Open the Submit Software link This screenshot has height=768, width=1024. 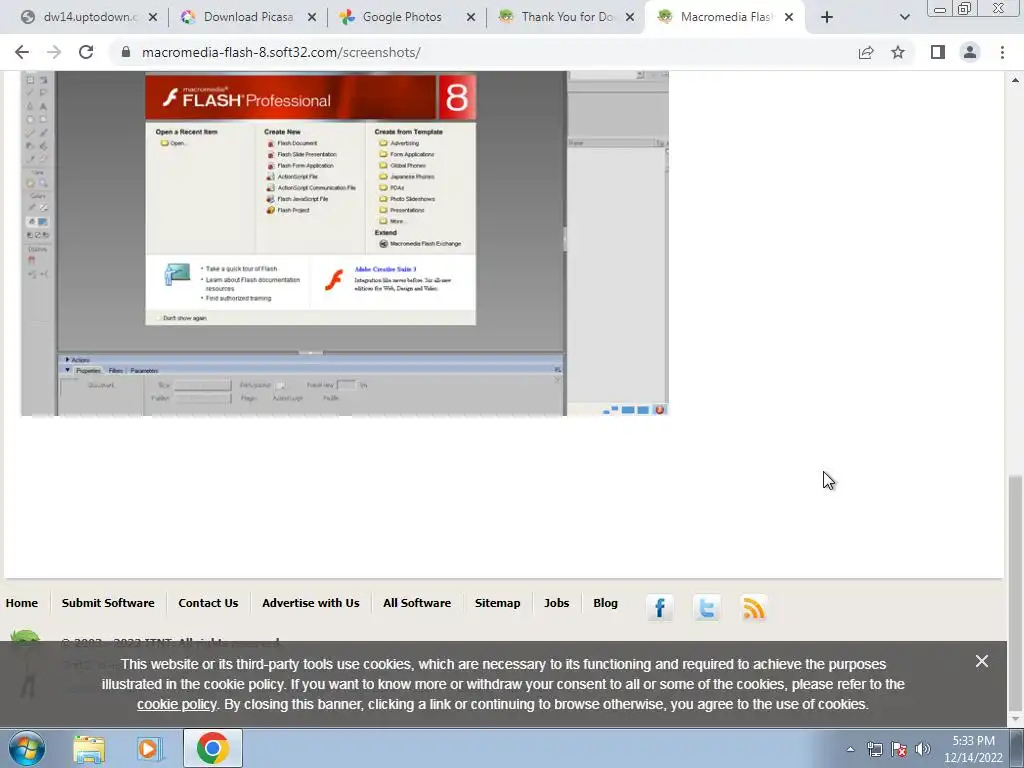[108, 603]
